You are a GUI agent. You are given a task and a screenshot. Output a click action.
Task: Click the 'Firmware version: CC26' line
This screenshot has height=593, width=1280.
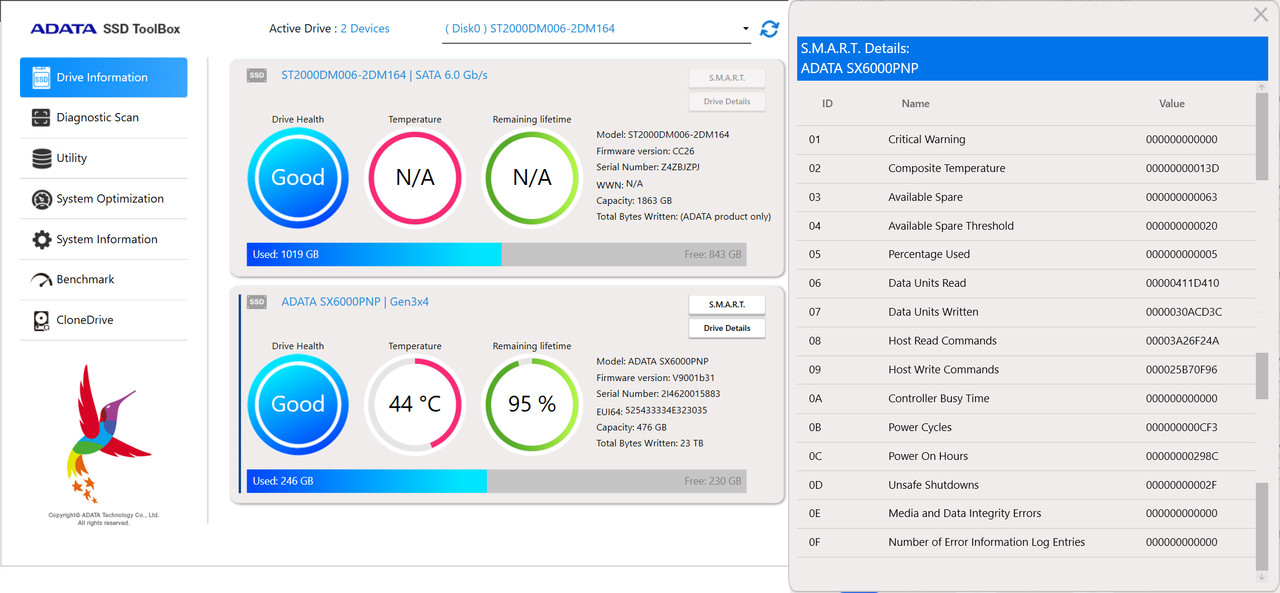click(x=645, y=151)
